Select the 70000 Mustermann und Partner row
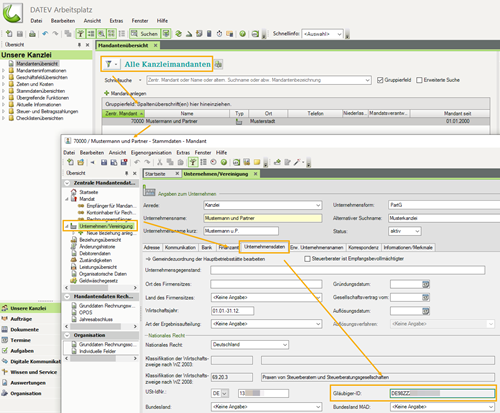This screenshot has height=413, width=500. (296, 121)
